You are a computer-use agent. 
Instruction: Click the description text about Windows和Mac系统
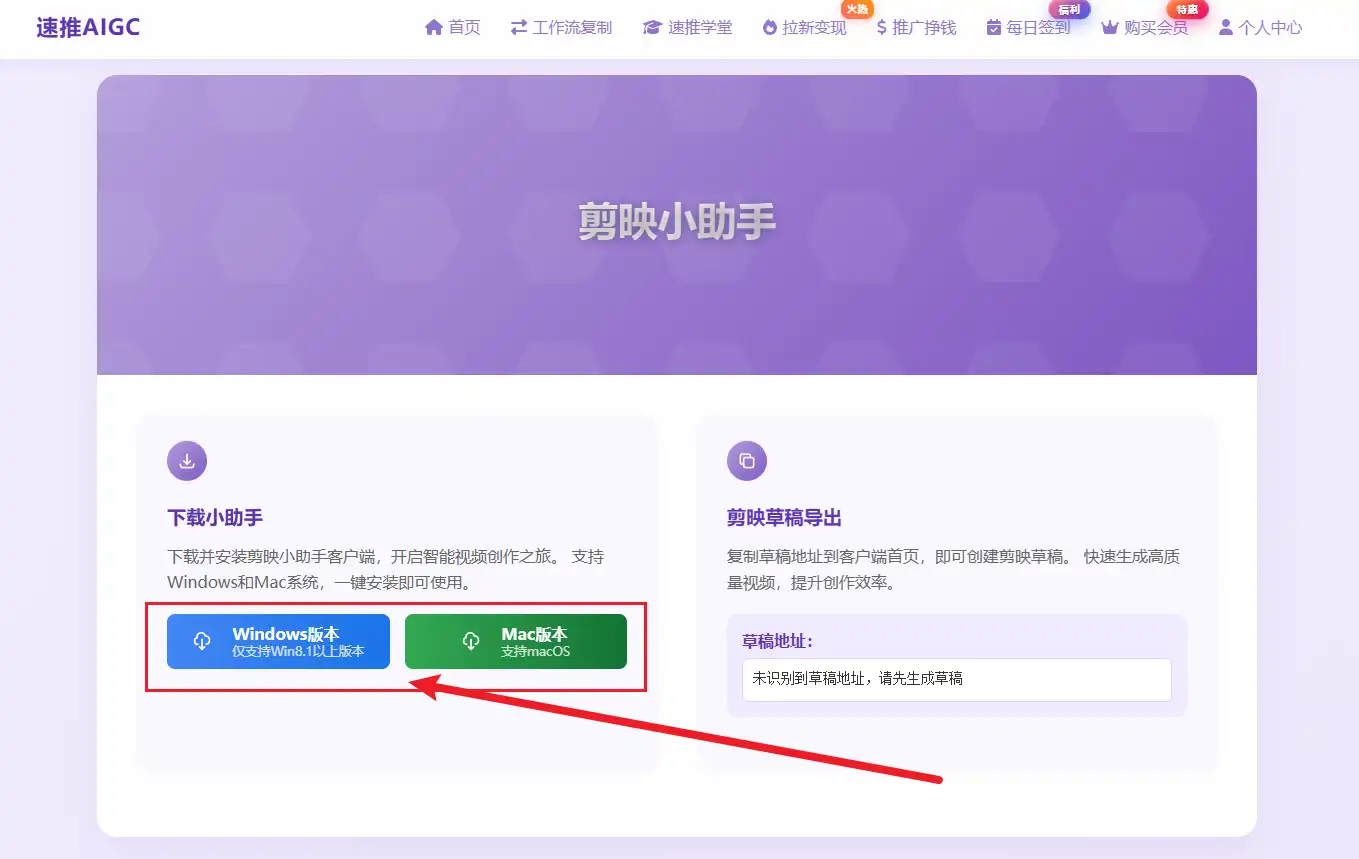pyautogui.click(x=385, y=569)
